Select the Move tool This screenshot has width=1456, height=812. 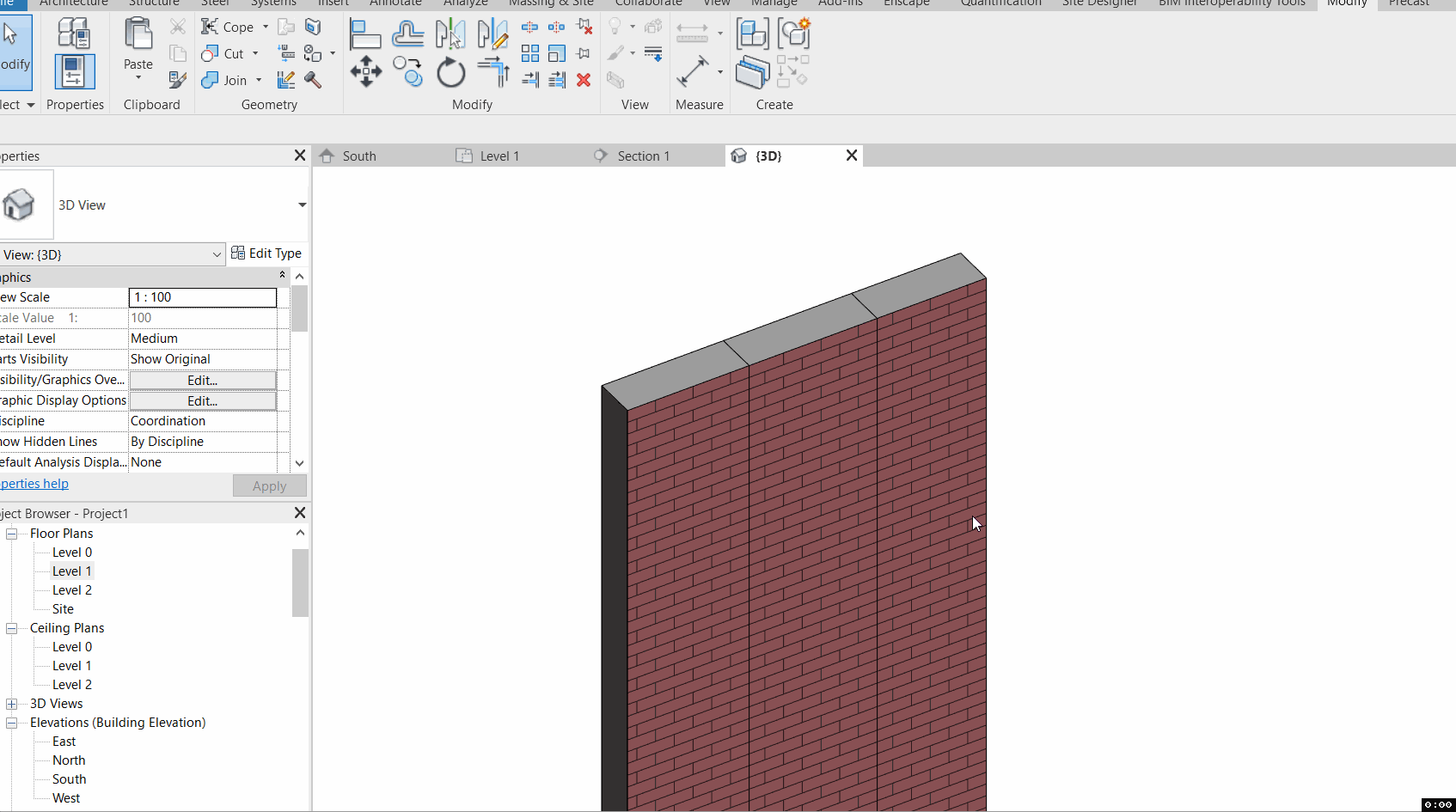click(x=366, y=72)
